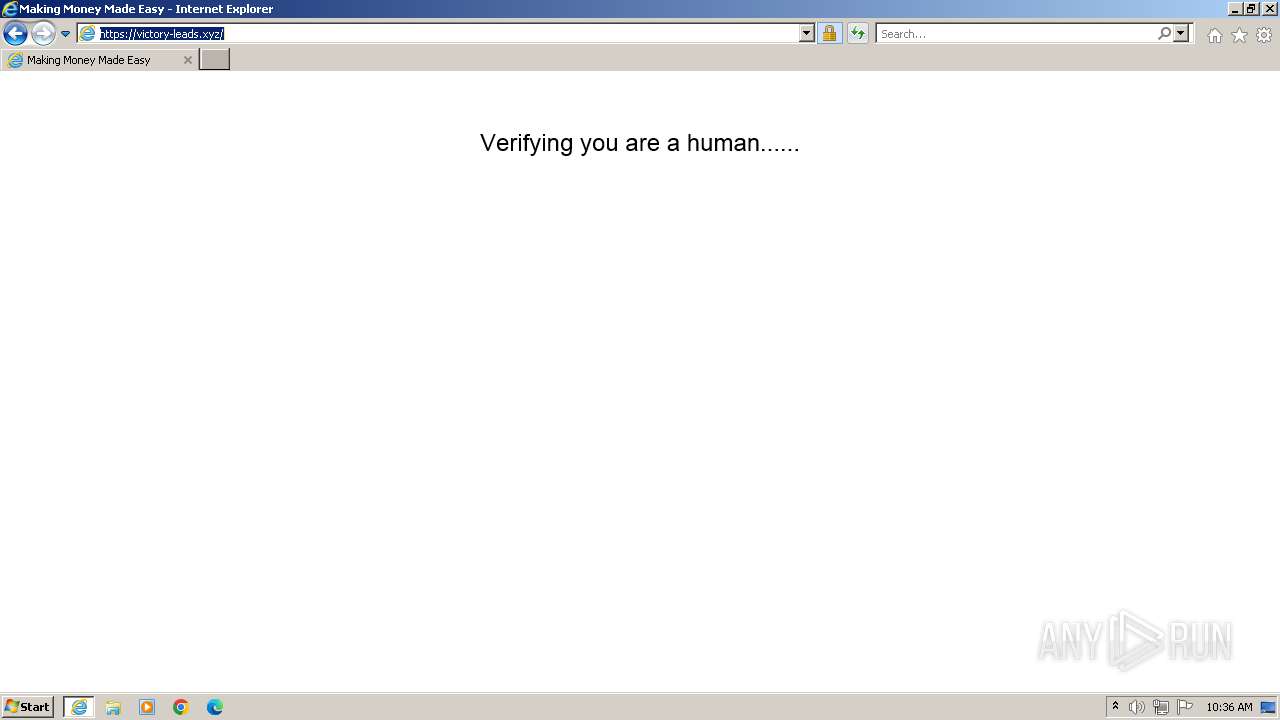Viewport: 1280px width, 720px height.
Task: Open Microsoft Edge from the taskbar
Action: click(215, 707)
